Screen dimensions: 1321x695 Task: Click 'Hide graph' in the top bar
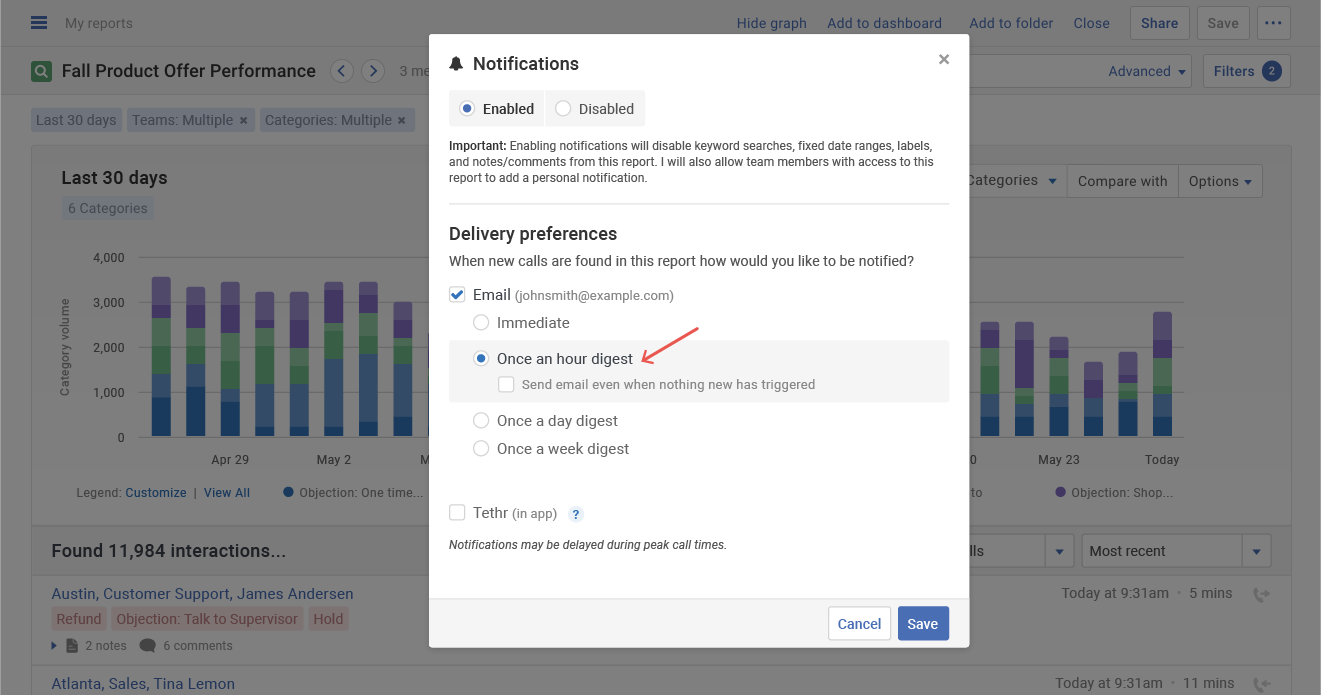[771, 22]
